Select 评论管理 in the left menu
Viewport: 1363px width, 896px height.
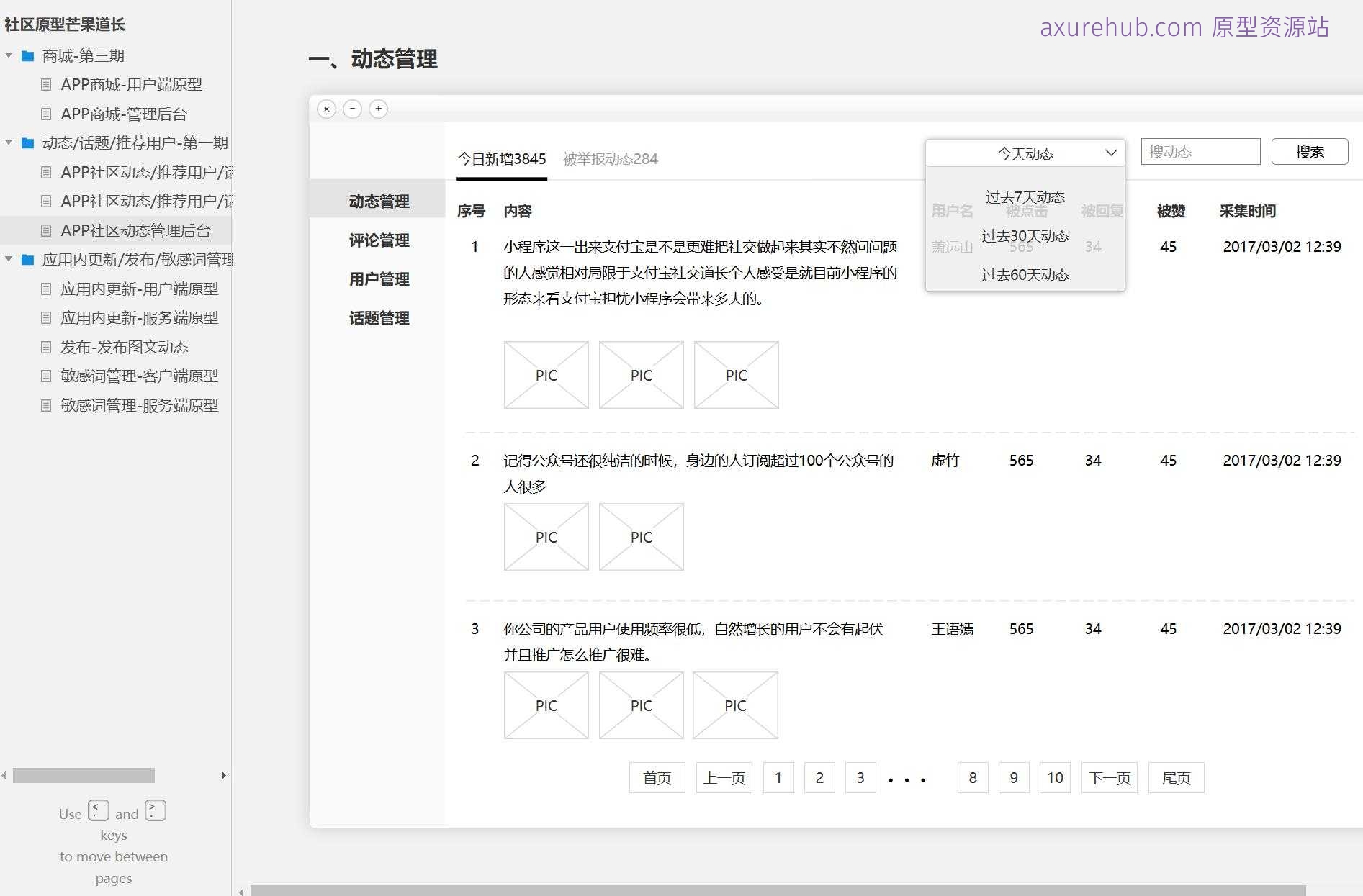click(x=379, y=240)
